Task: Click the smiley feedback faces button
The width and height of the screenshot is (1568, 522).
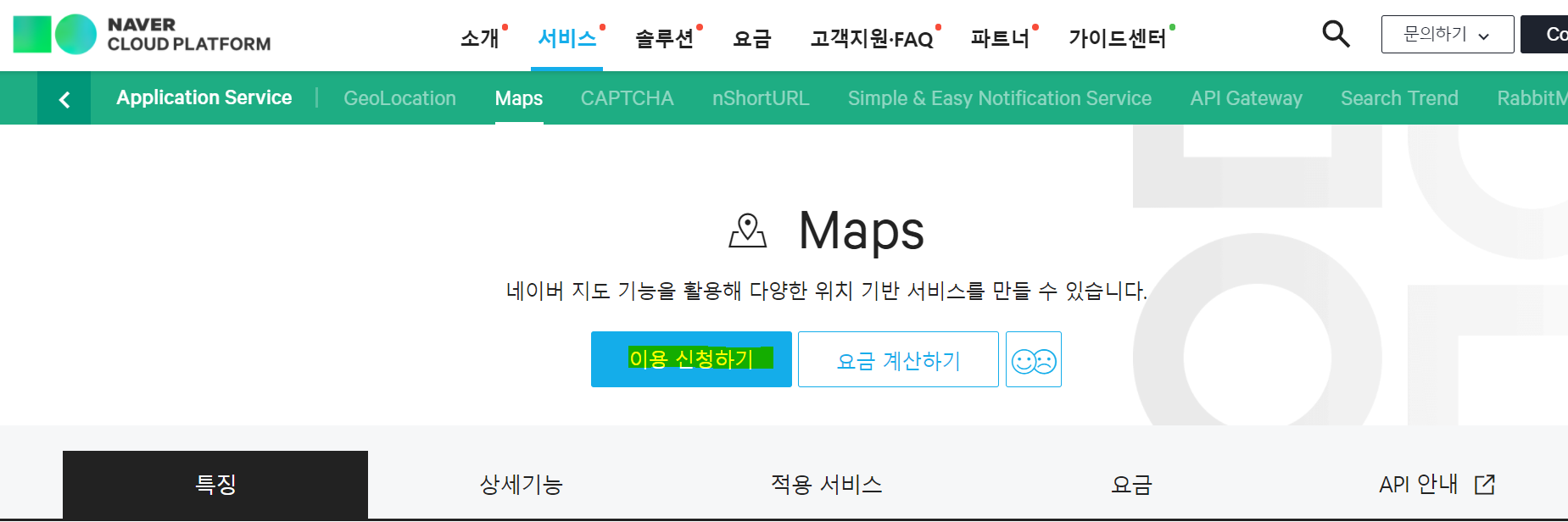Action: point(1034,360)
